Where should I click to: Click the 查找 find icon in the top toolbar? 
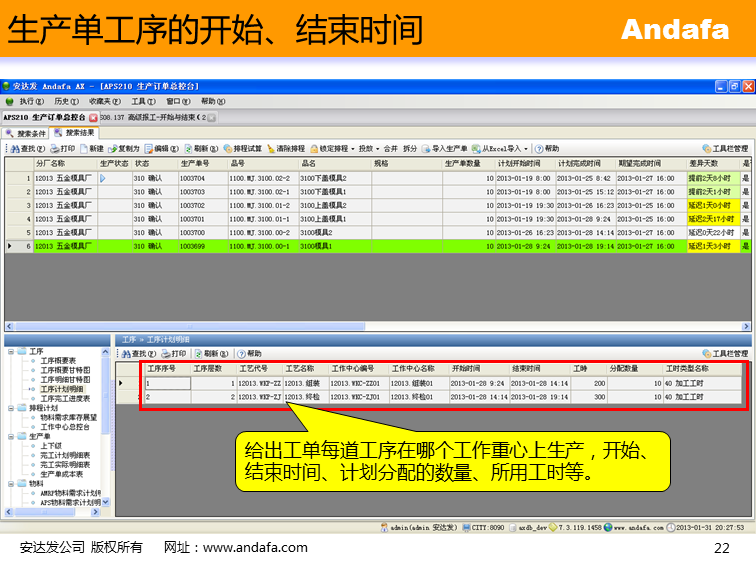(x=17, y=148)
